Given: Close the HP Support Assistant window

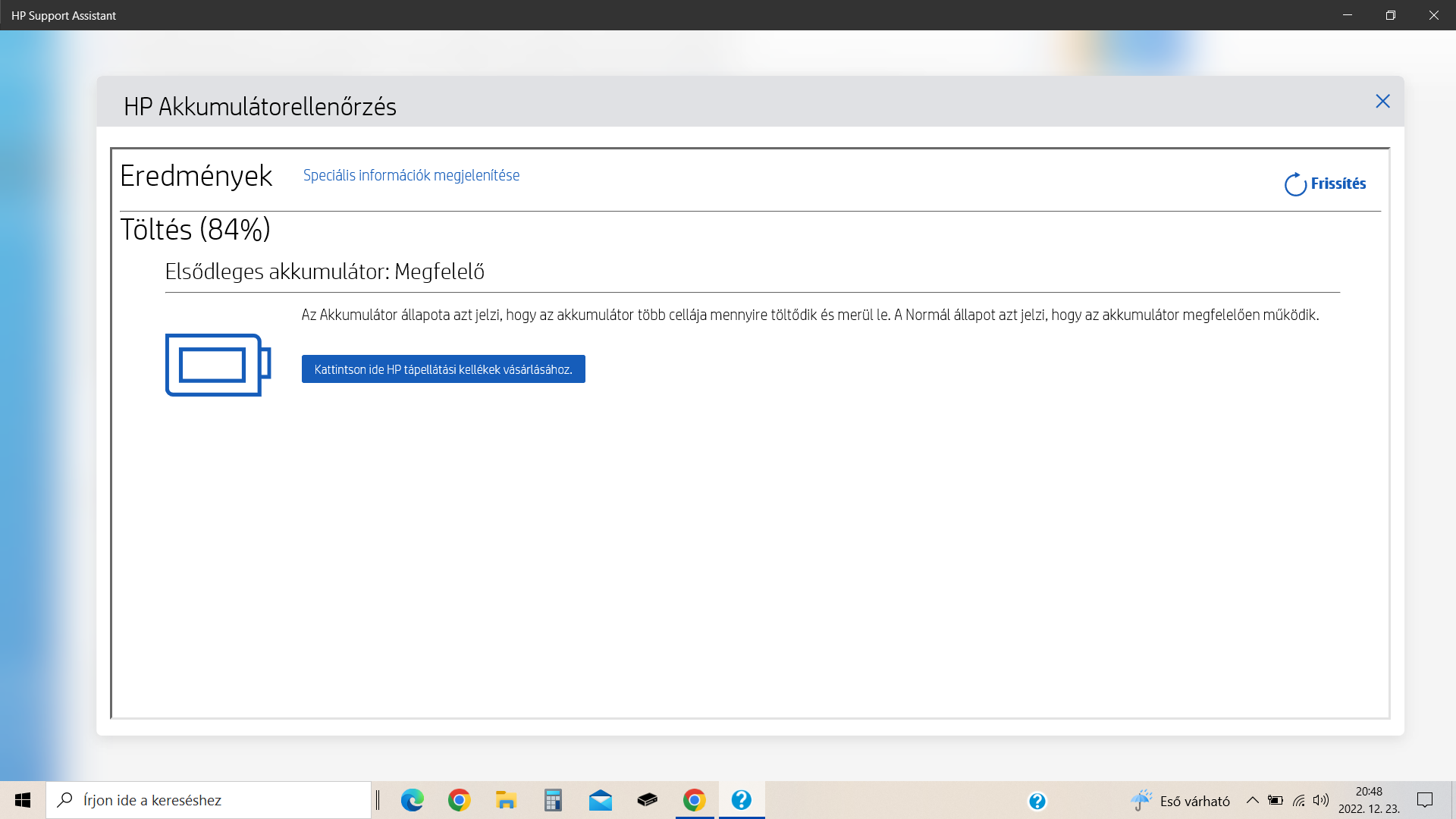Looking at the screenshot, I should (x=1434, y=15).
